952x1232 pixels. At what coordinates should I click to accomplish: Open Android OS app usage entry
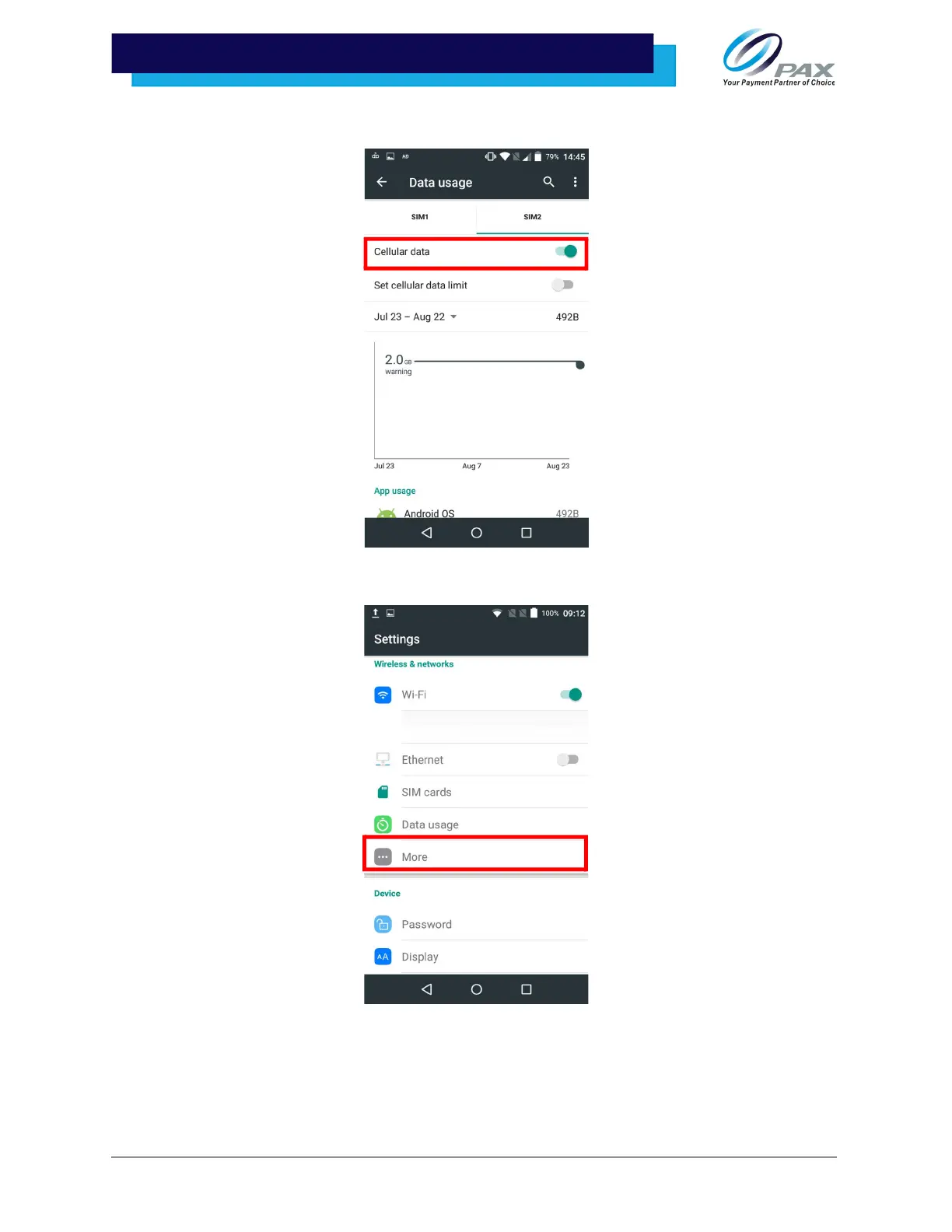pyautogui.click(x=477, y=513)
